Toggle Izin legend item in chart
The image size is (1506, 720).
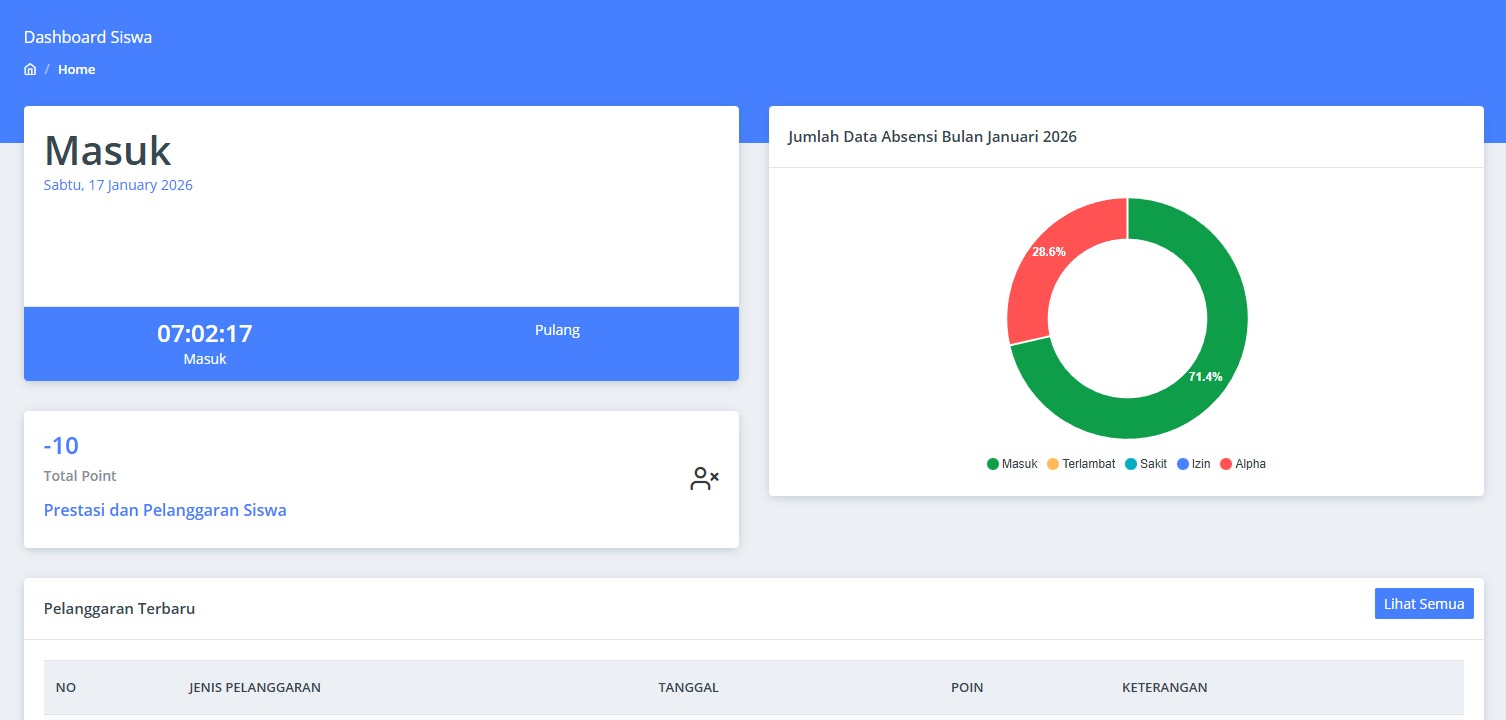tap(1193, 464)
